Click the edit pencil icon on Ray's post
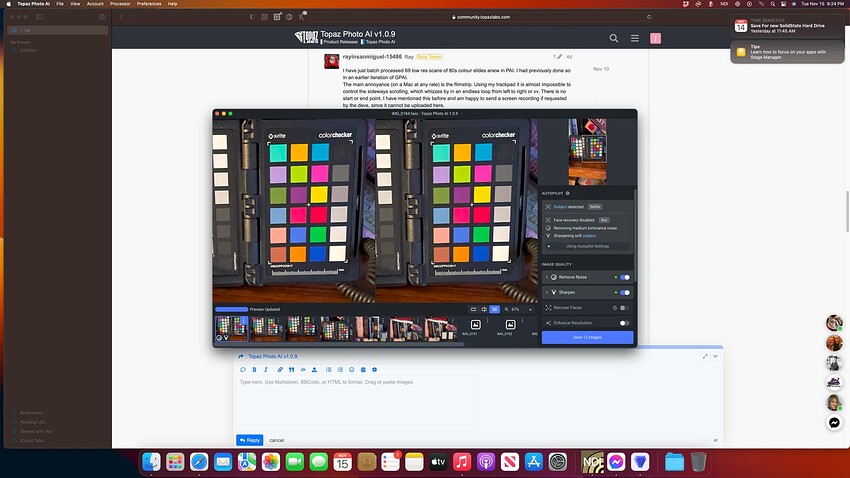 point(559,56)
